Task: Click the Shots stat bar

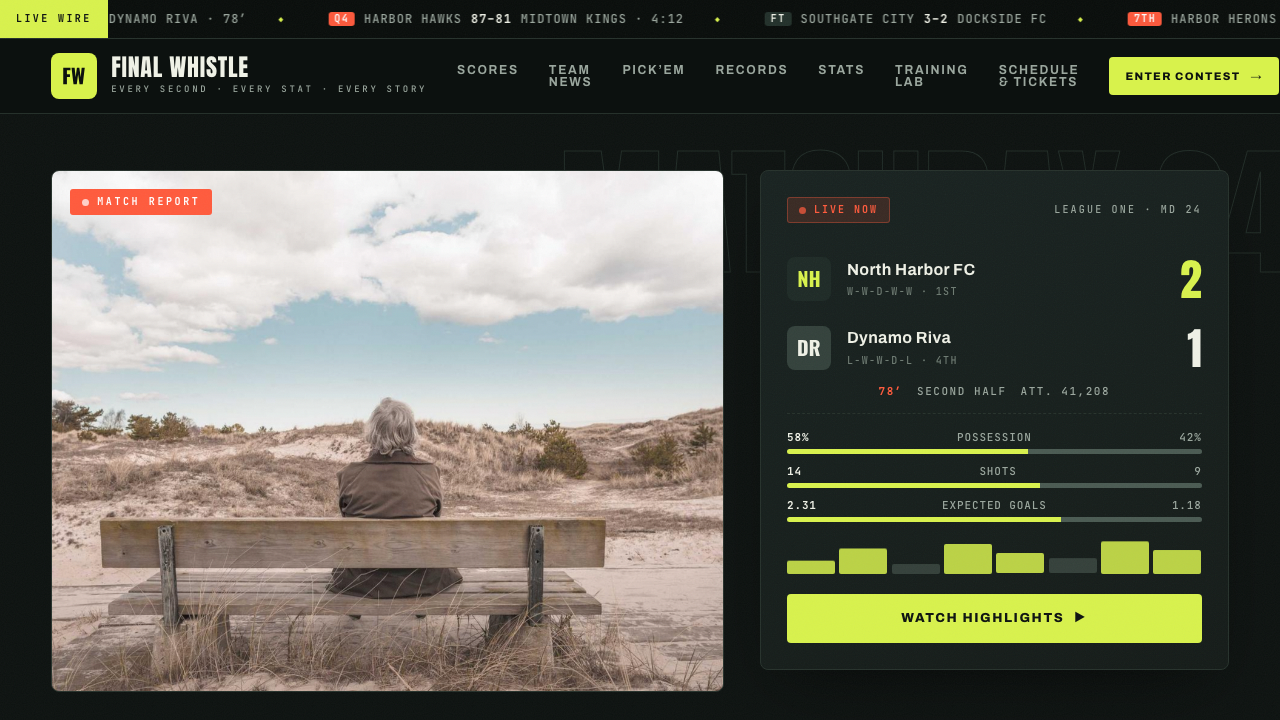Action: click(x=994, y=486)
